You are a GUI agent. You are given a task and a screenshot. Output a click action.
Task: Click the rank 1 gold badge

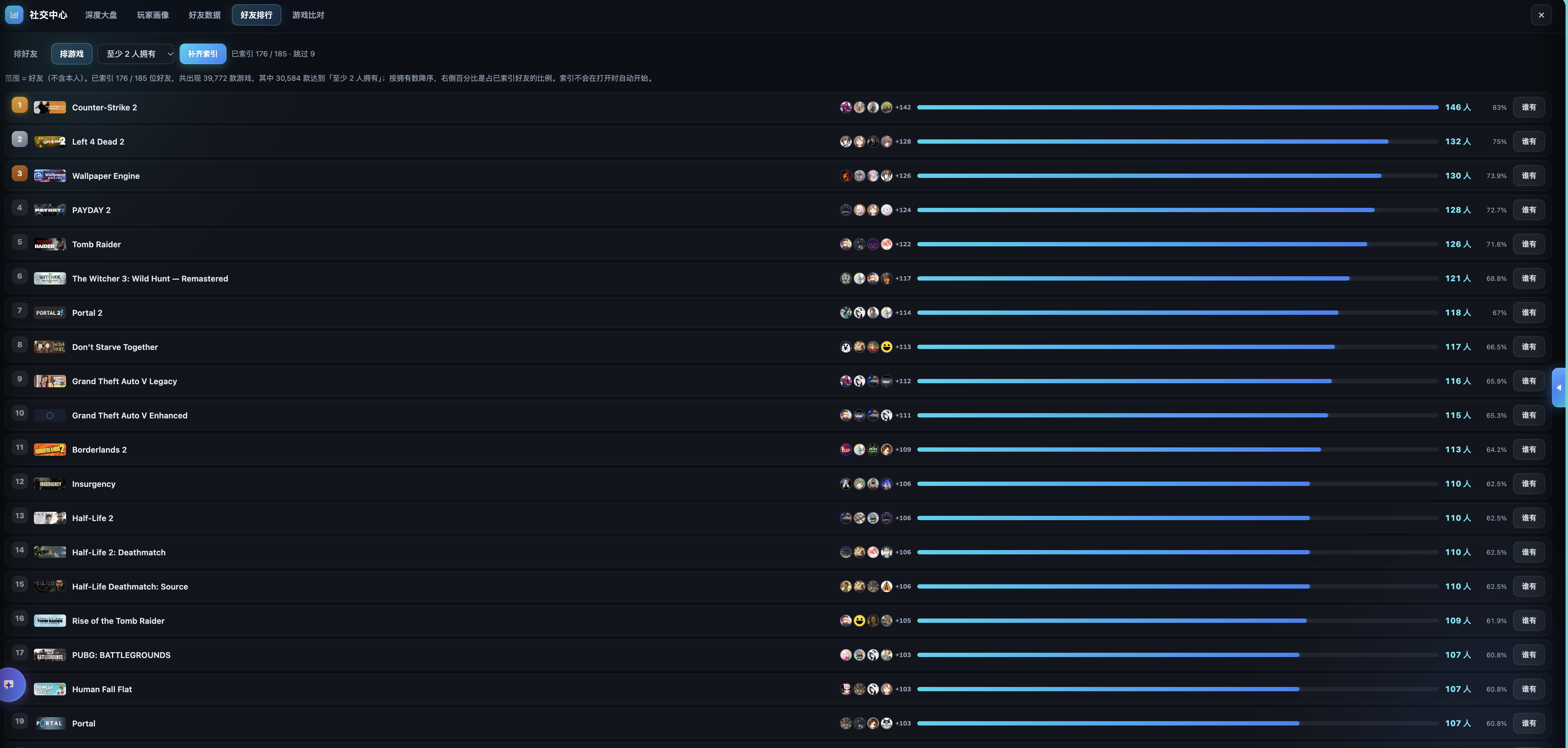[19, 105]
